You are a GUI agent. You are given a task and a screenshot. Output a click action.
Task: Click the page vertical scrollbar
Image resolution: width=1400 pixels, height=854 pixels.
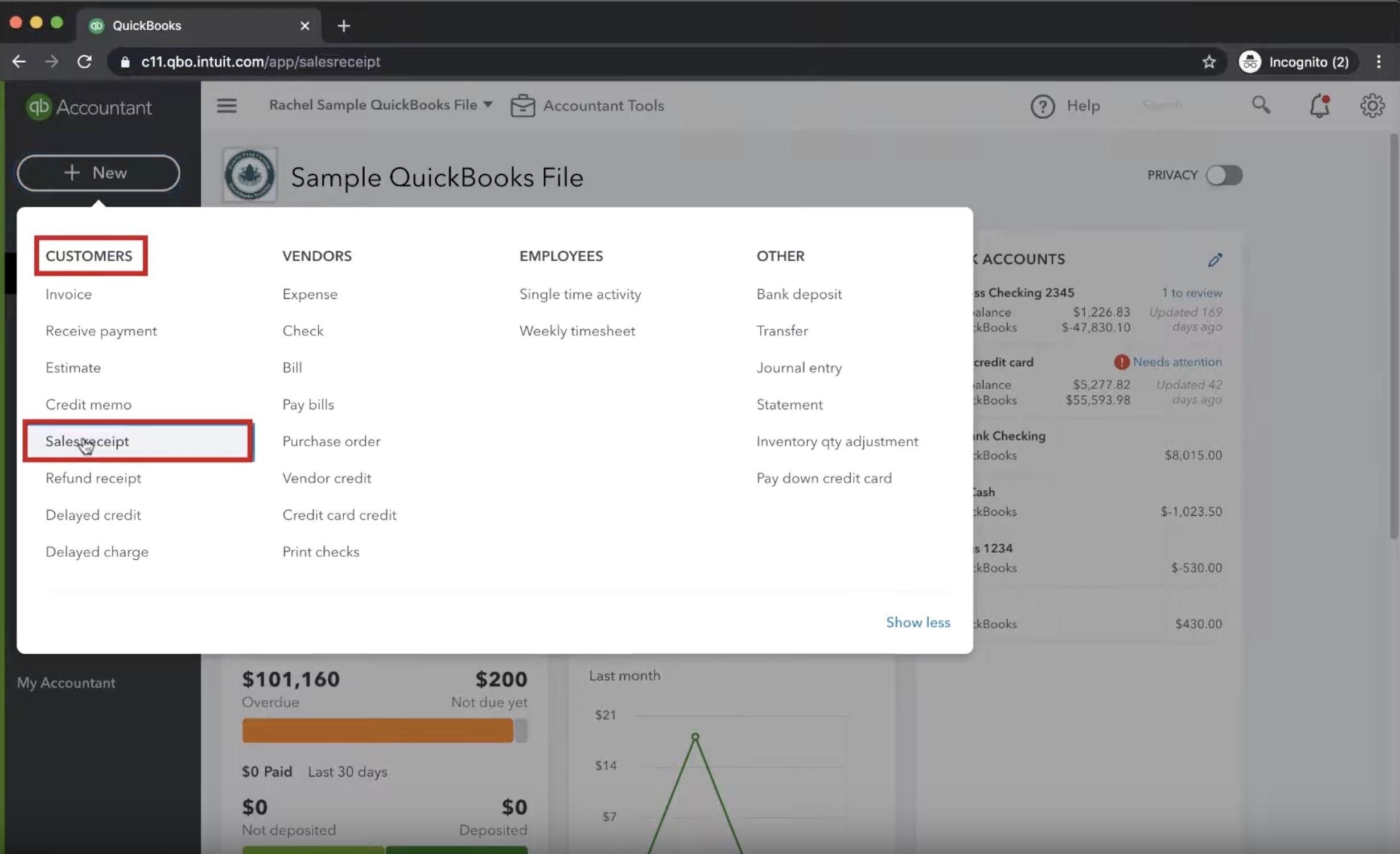(1393, 336)
